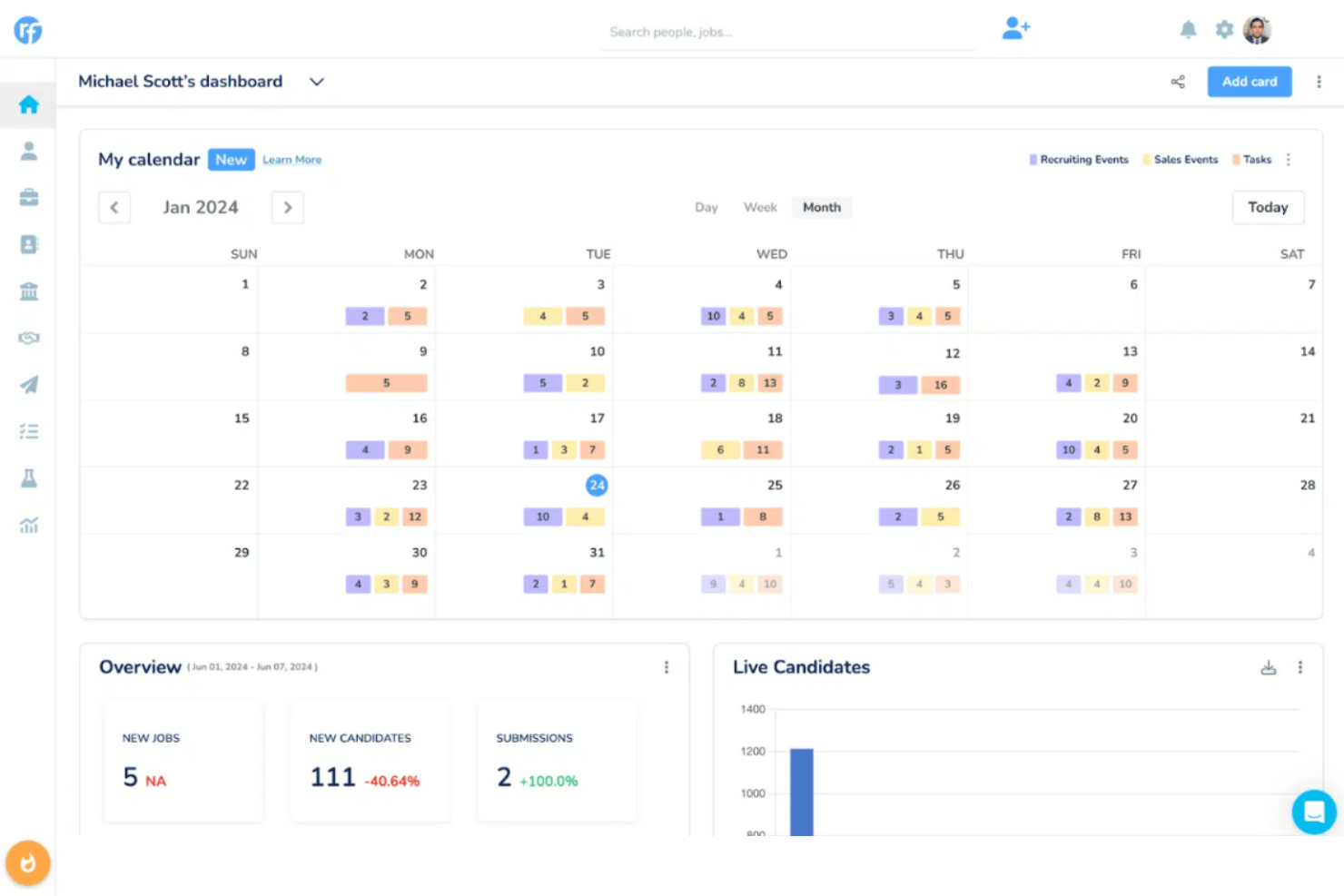The height and width of the screenshot is (896, 1344).
Task: Click the add person icon
Action: pos(1015,29)
